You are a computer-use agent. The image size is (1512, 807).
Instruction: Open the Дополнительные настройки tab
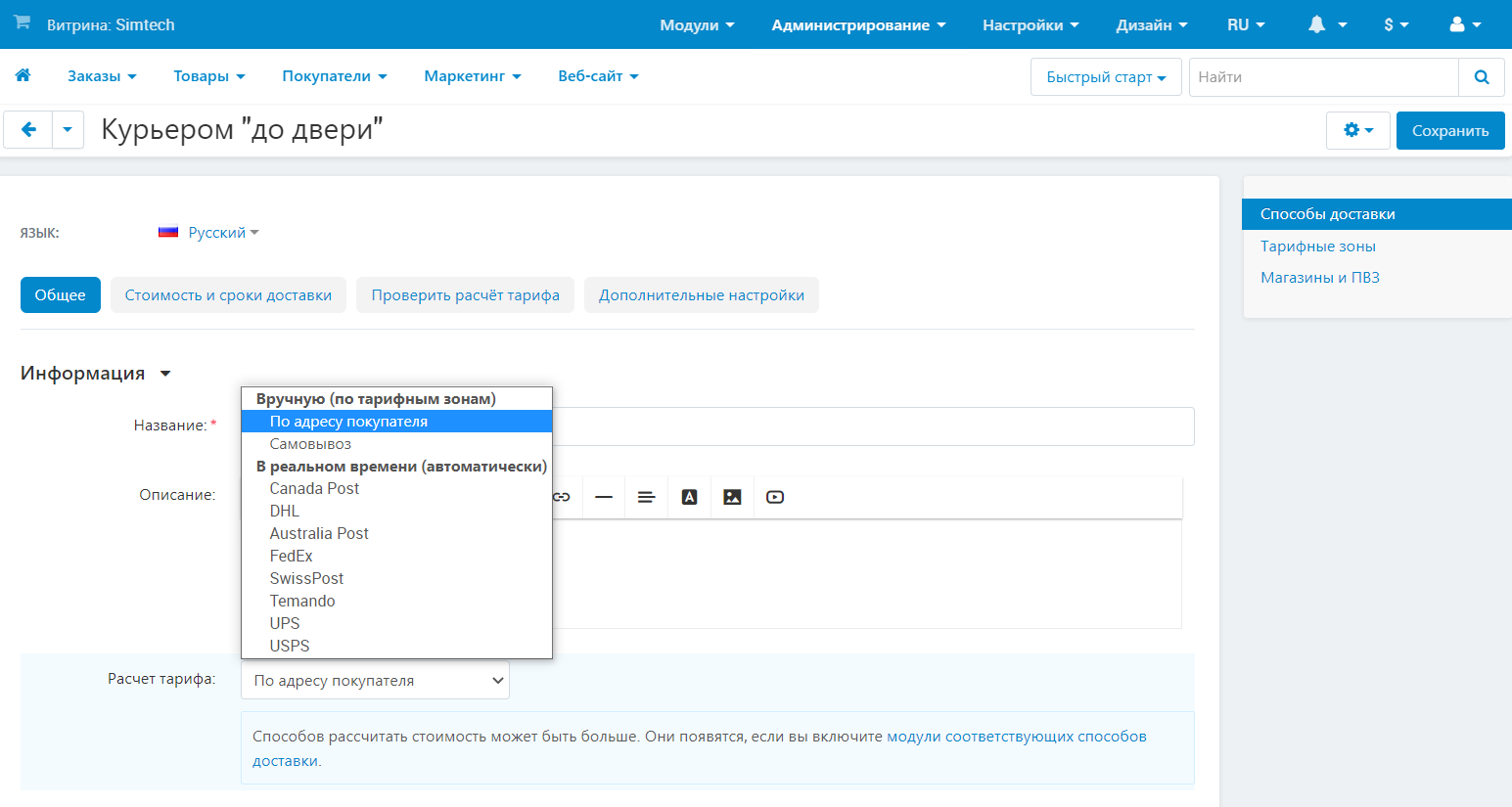701,295
